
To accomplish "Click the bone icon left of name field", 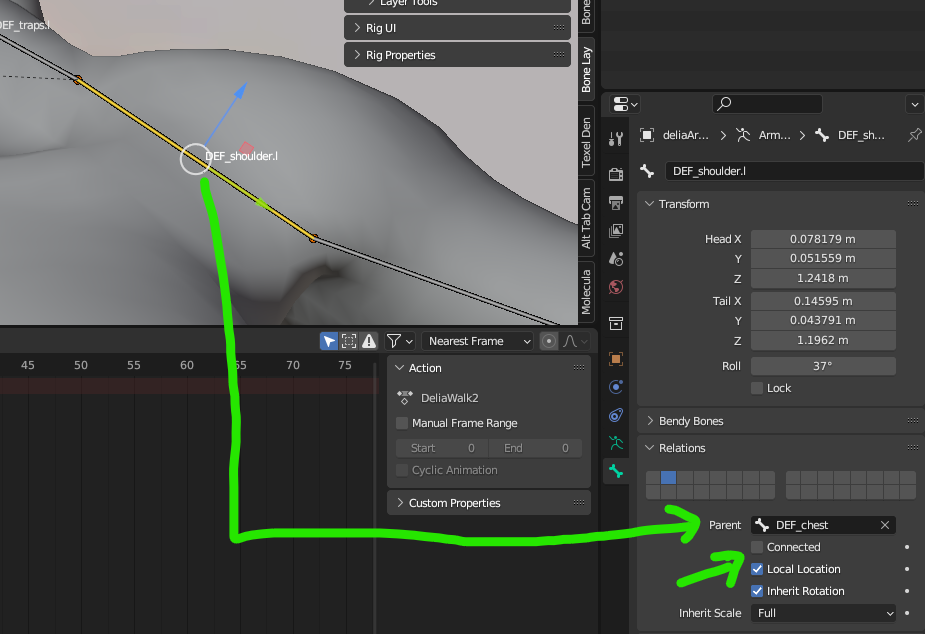I will (647, 171).
